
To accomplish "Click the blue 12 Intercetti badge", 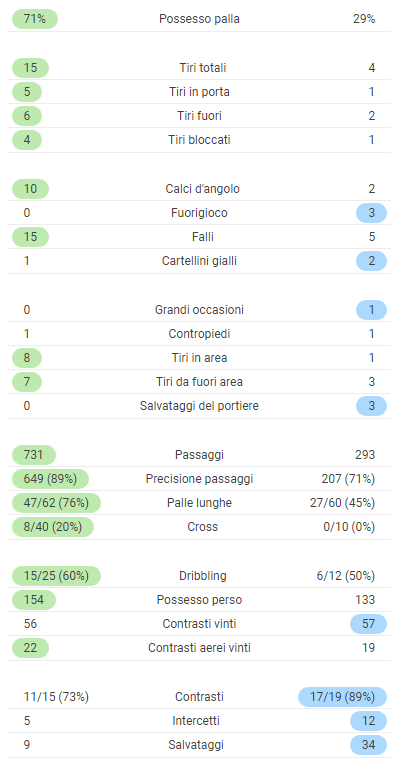I will point(368,721).
